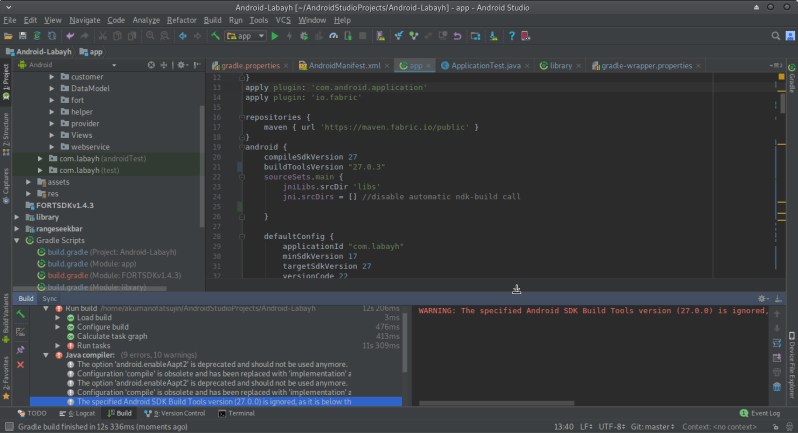Click the build hammer in the Build panel sidebar

point(20,314)
